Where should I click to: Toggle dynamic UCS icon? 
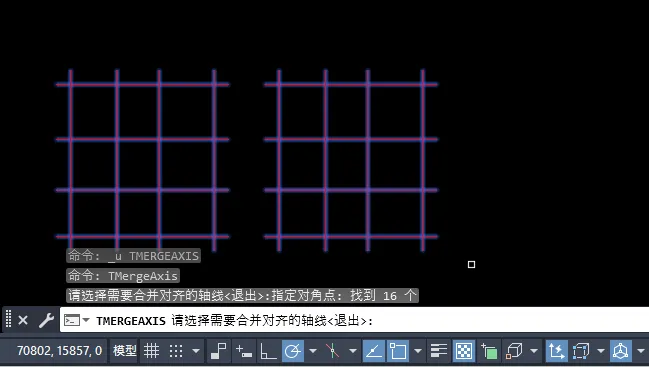tap(556, 351)
